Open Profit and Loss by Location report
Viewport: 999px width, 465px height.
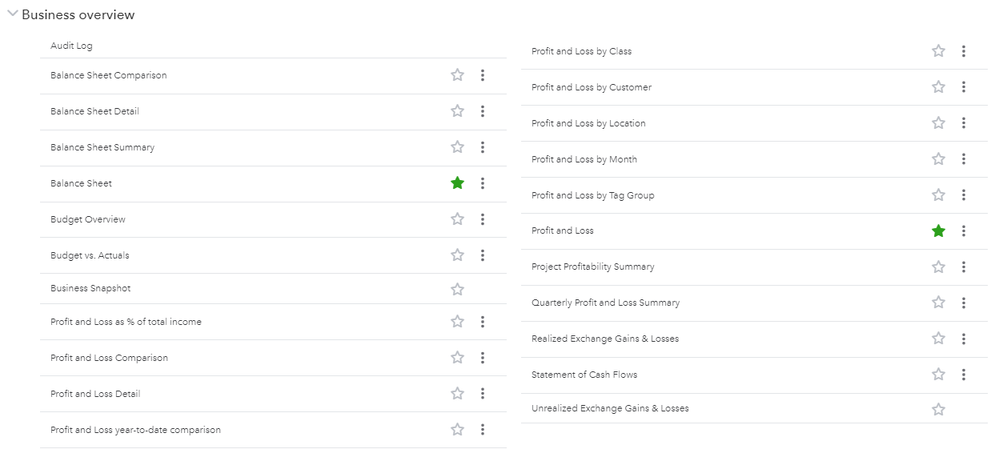tap(588, 123)
